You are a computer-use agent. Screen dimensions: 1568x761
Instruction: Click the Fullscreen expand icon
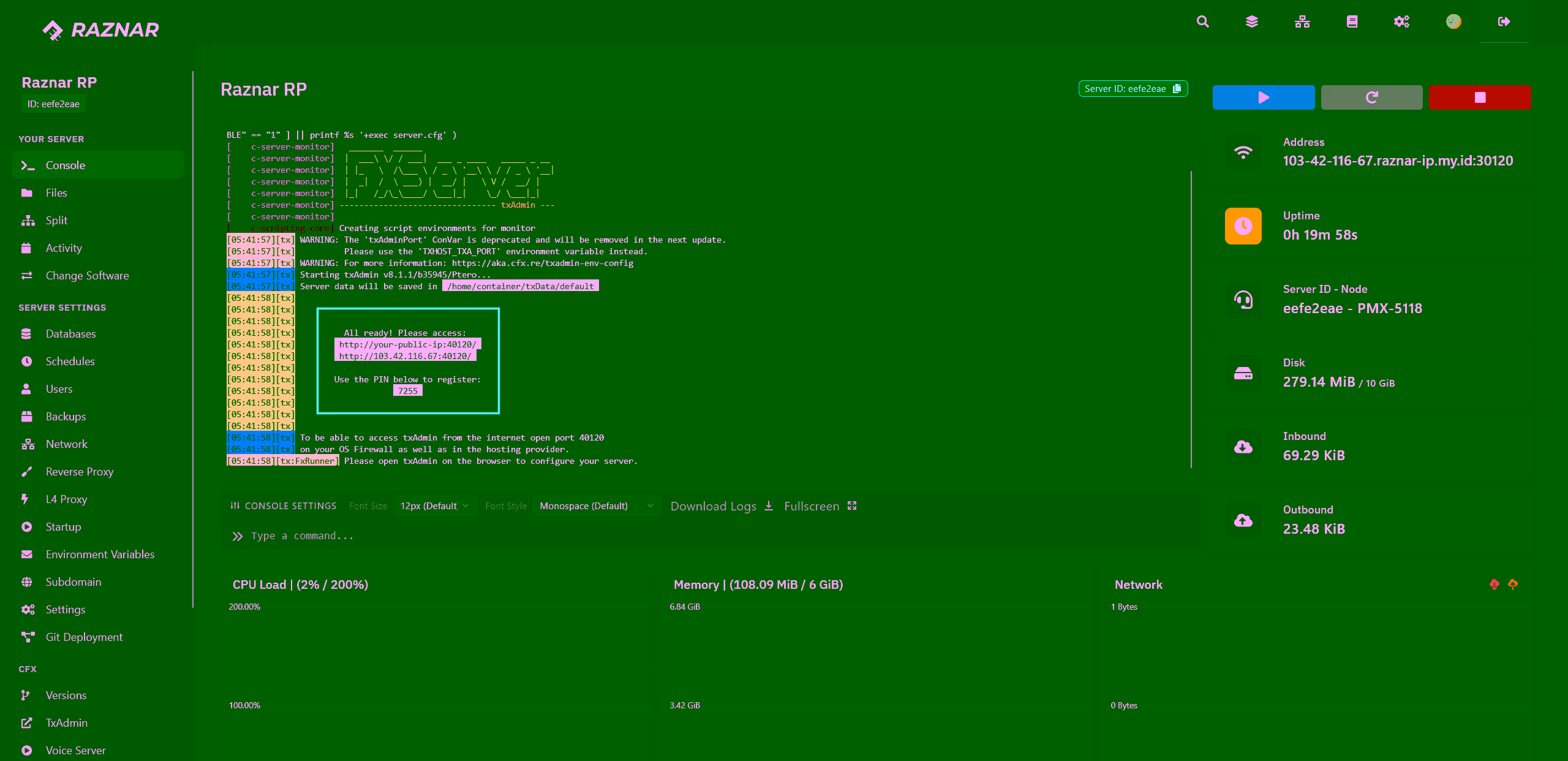coord(852,506)
